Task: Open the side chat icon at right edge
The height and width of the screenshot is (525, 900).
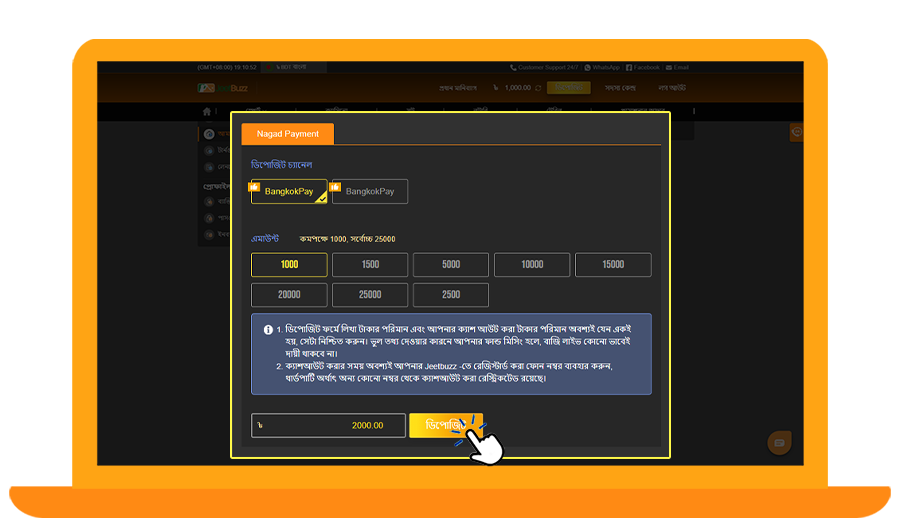Action: tap(796, 132)
